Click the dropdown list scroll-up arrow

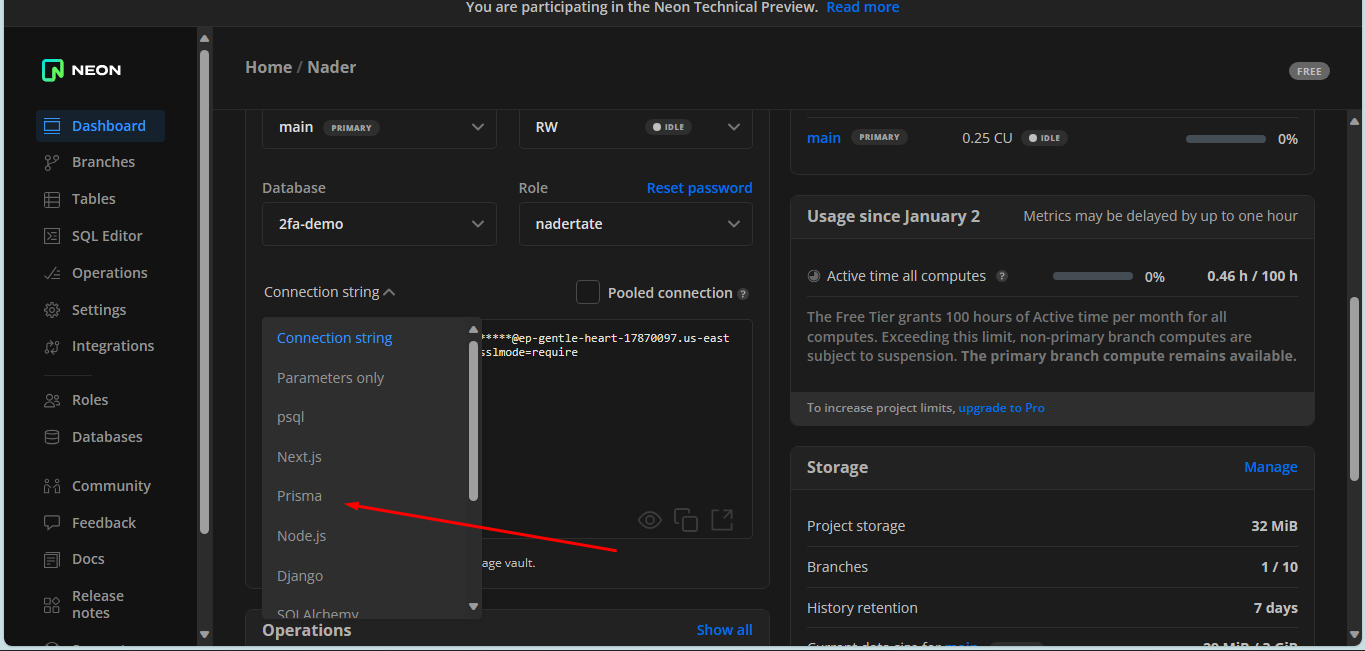point(474,329)
